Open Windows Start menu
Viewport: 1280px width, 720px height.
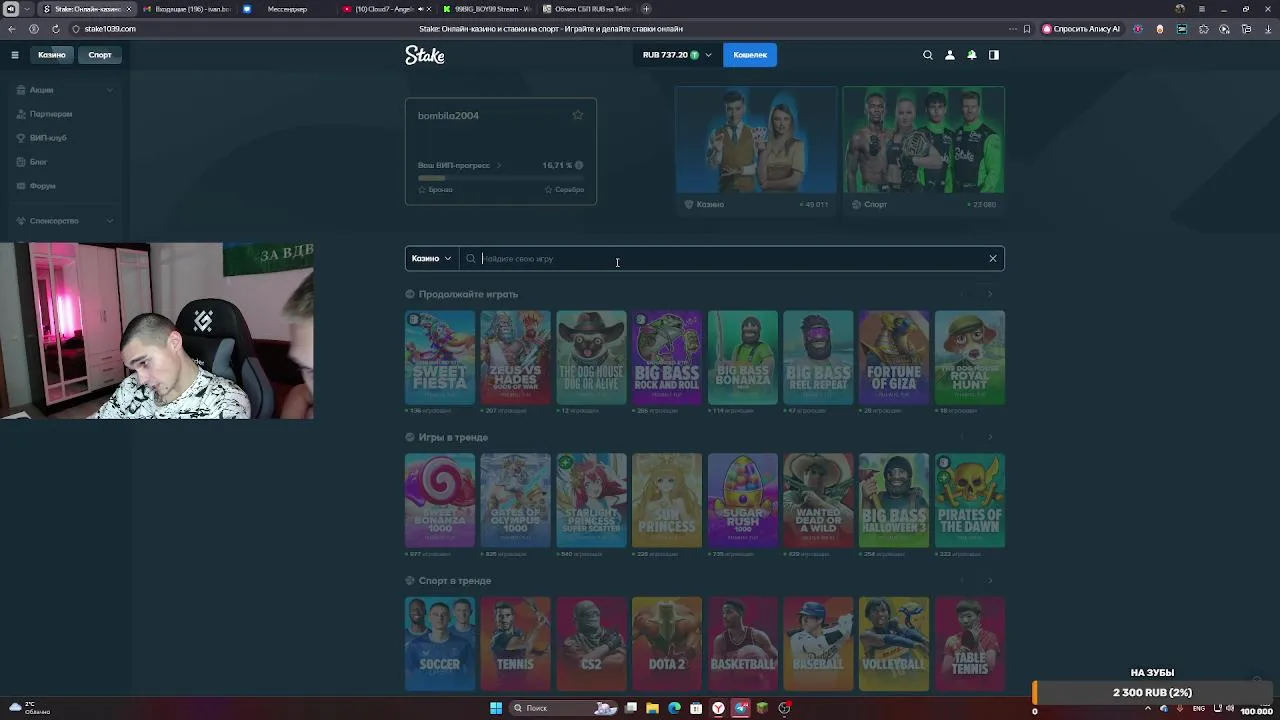(x=496, y=708)
